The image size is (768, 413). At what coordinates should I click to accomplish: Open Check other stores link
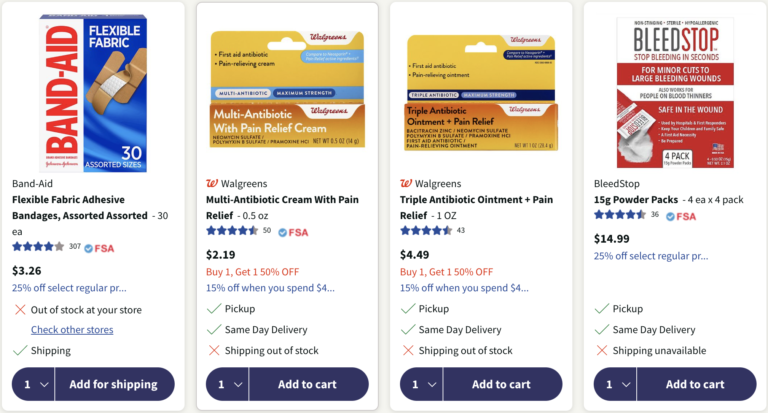(x=72, y=330)
